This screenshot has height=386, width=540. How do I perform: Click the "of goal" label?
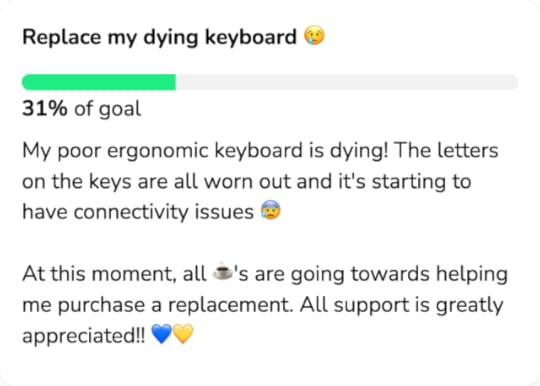[107, 109]
